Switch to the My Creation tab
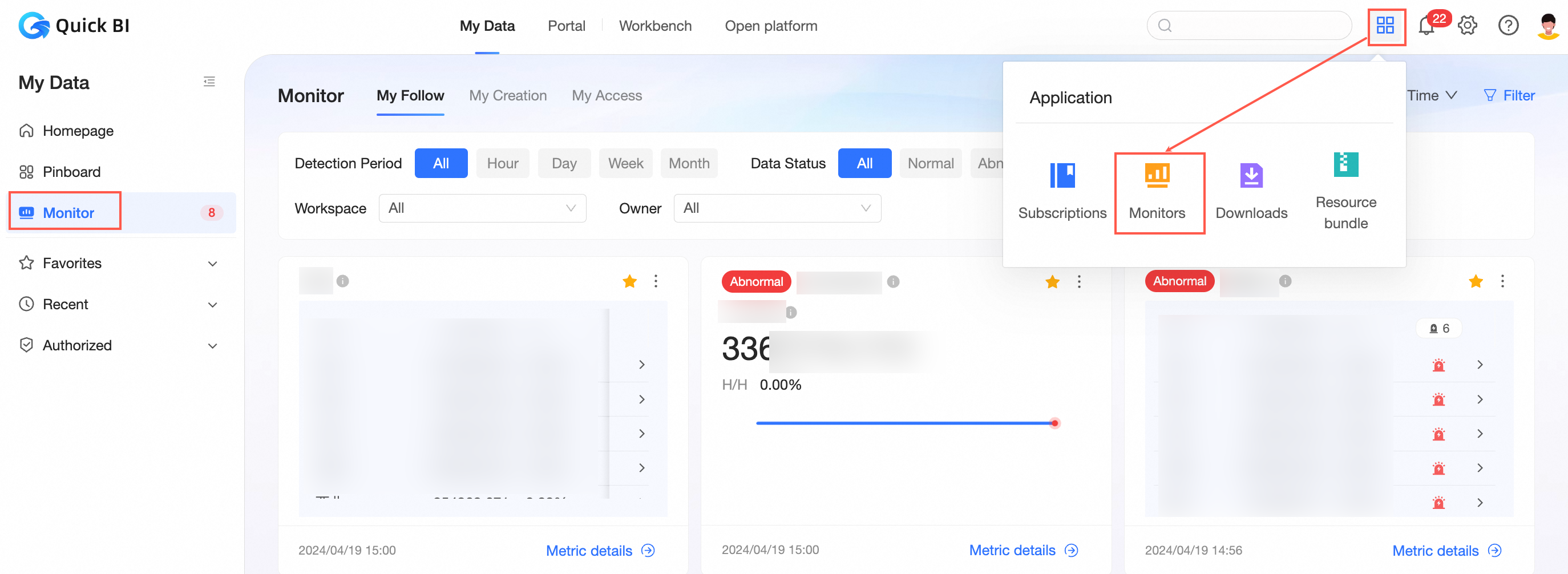 pyautogui.click(x=508, y=95)
